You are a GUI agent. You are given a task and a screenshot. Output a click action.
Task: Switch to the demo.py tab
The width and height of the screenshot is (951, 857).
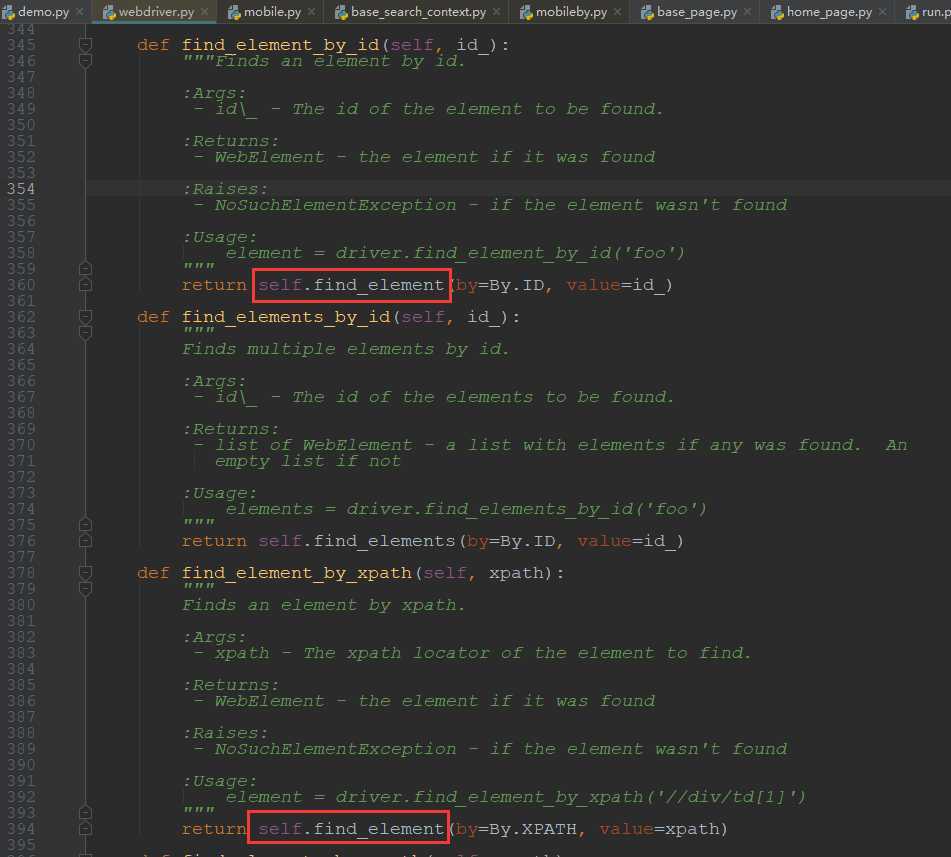coord(44,12)
